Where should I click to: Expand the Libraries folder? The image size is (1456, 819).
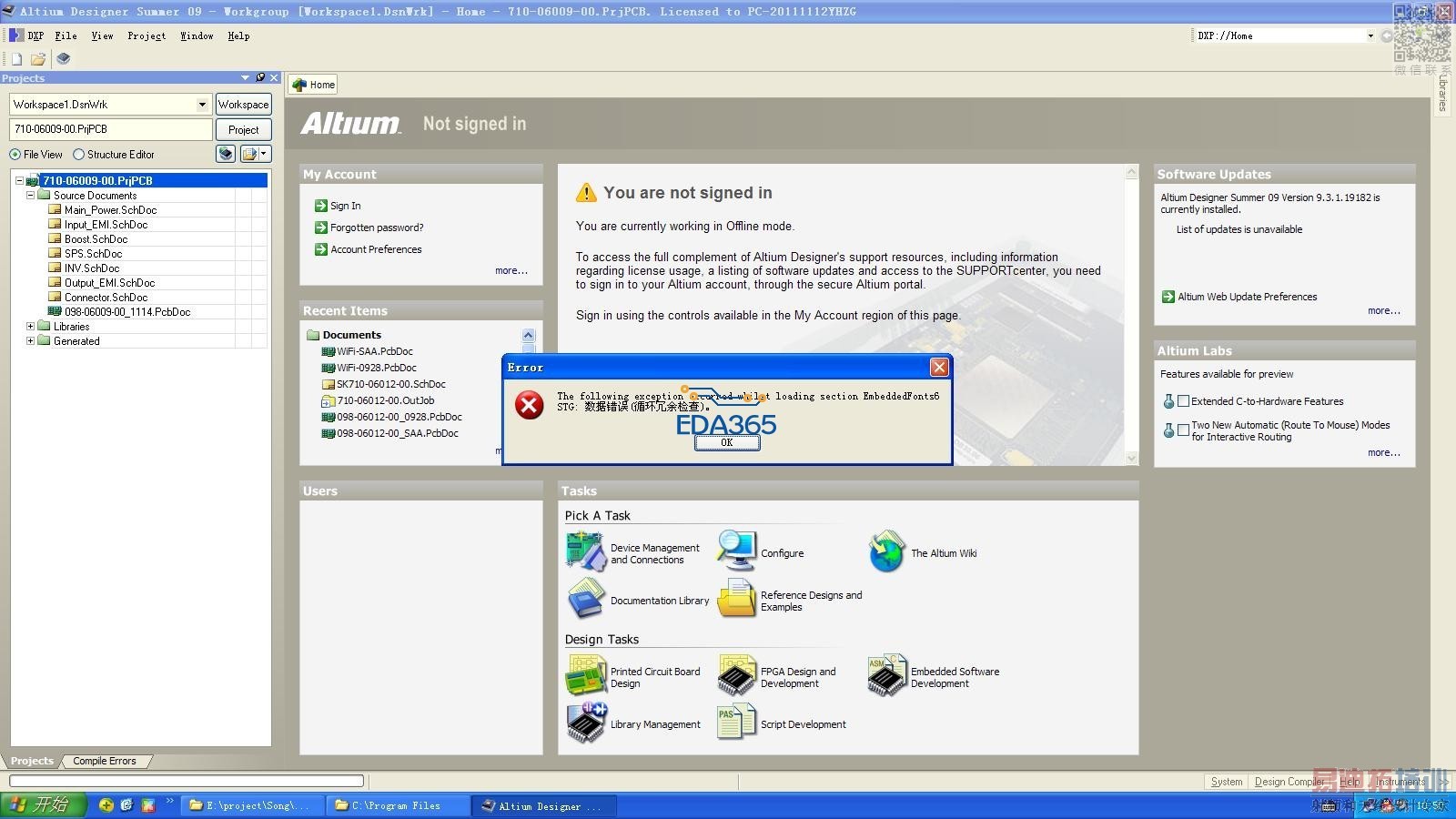point(30,326)
